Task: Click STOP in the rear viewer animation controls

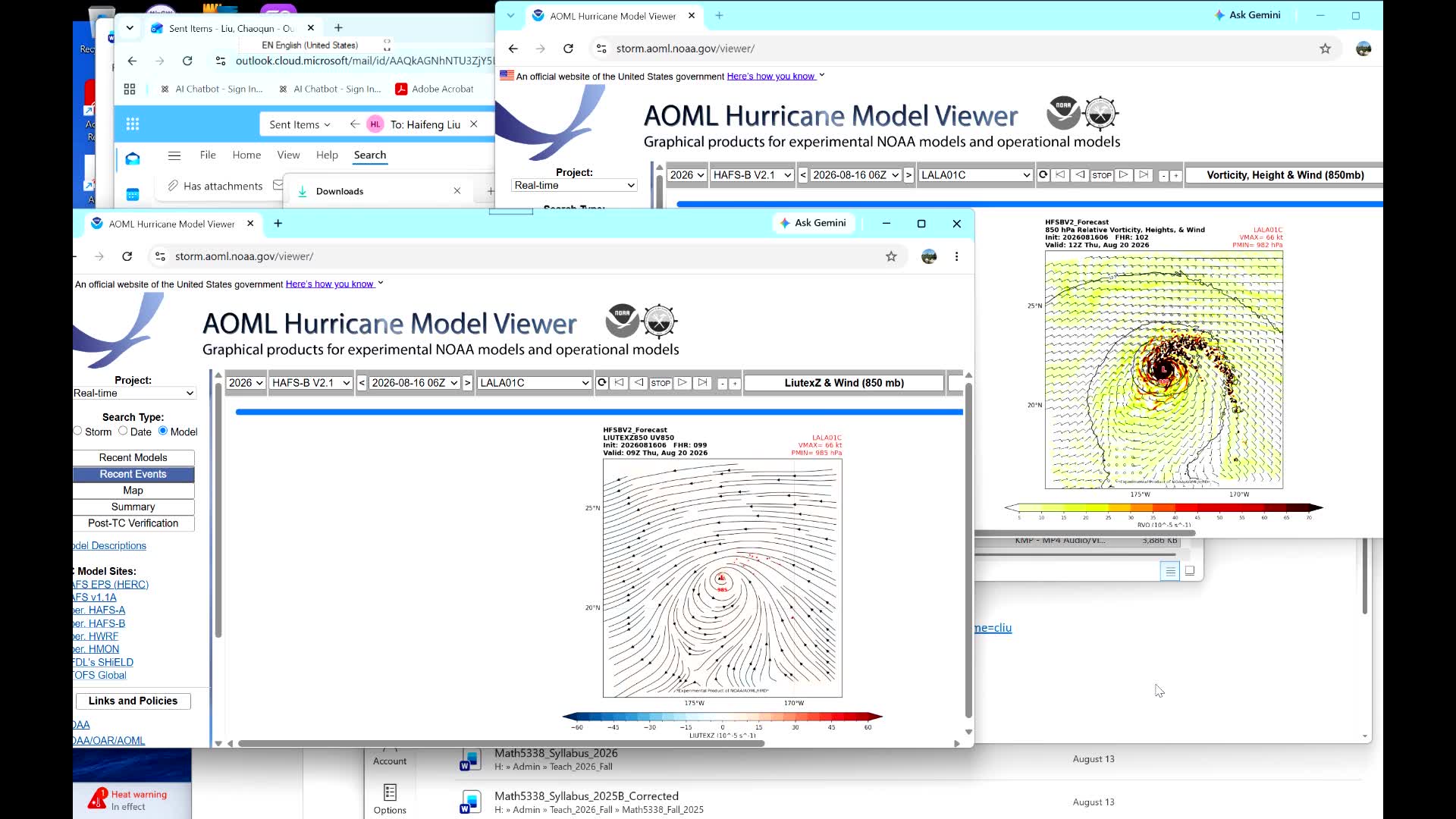Action: click(x=1102, y=176)
